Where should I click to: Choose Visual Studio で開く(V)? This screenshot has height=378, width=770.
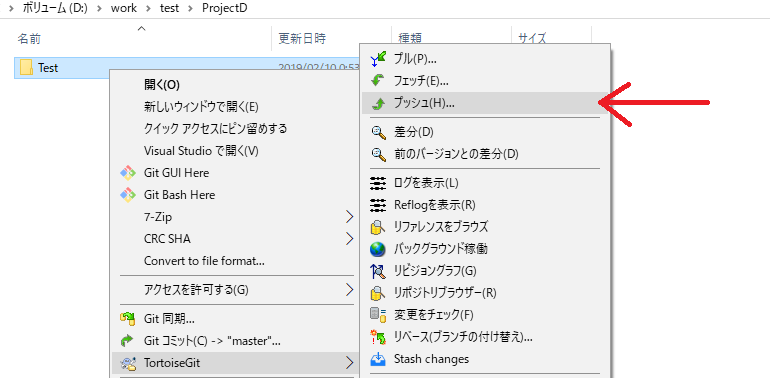[233, 151]
